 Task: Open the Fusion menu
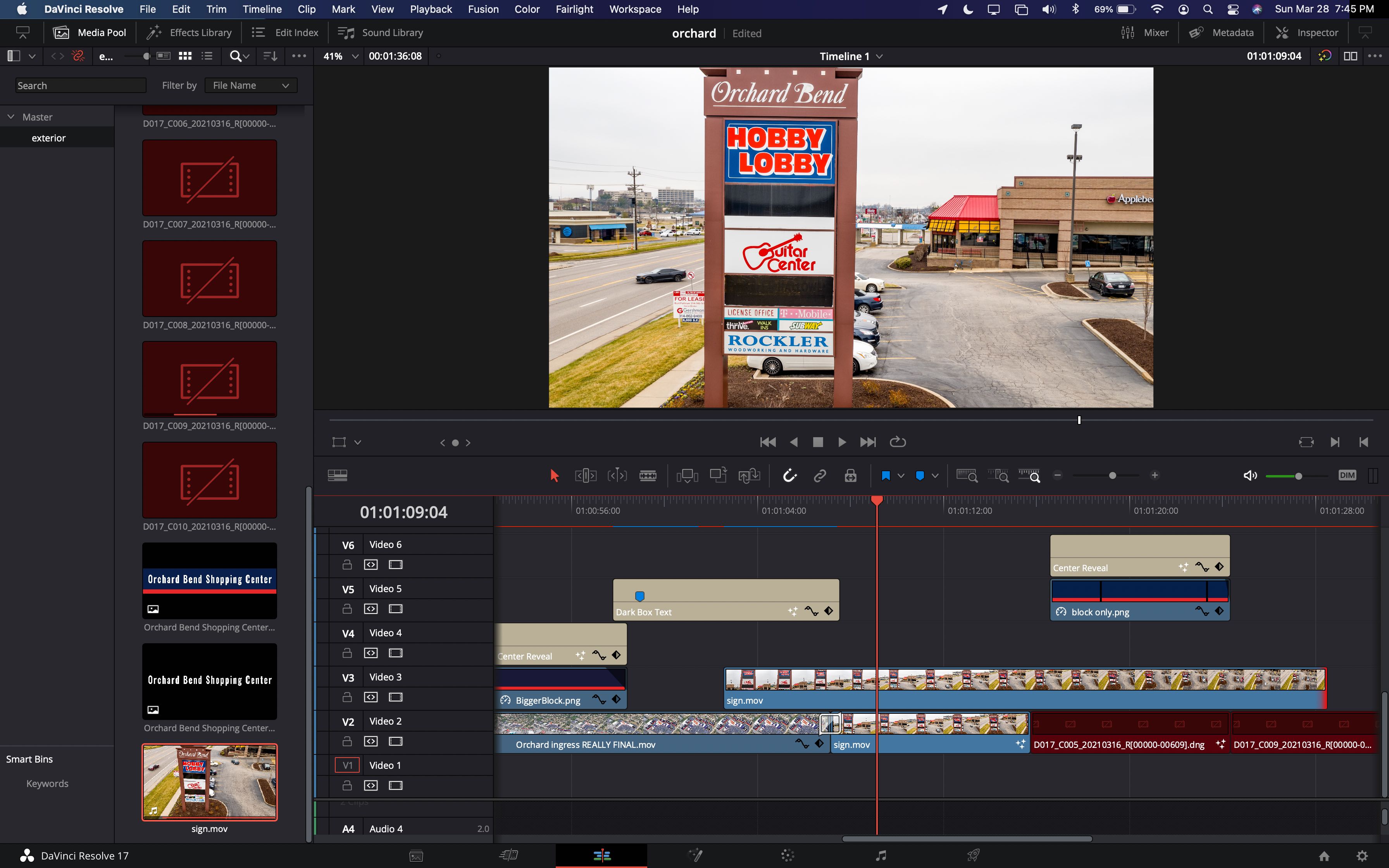click(x=483, y=9)
